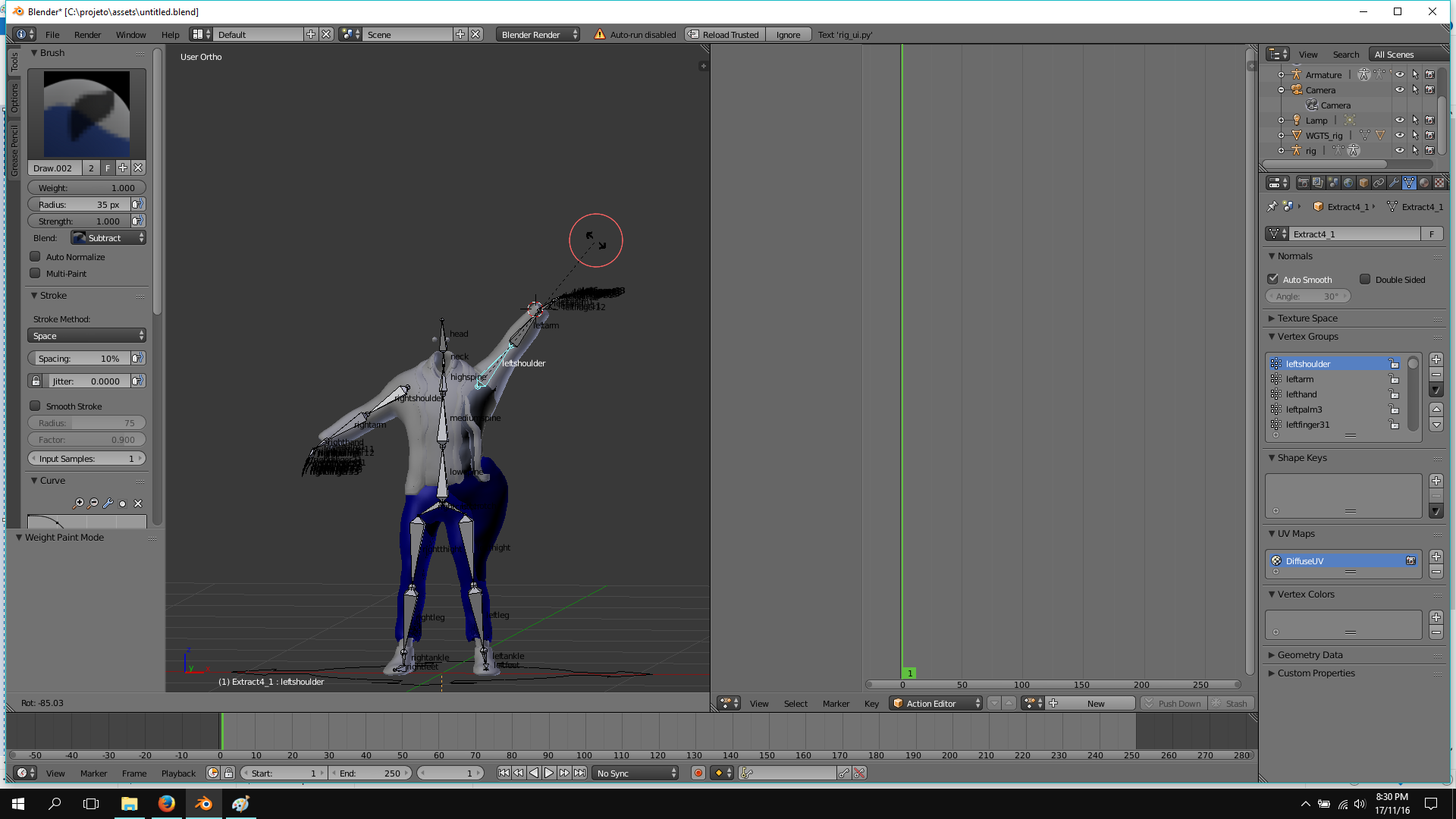Open the Action Editor mode dropdown
1456x819 pixels.
point(936,704)
